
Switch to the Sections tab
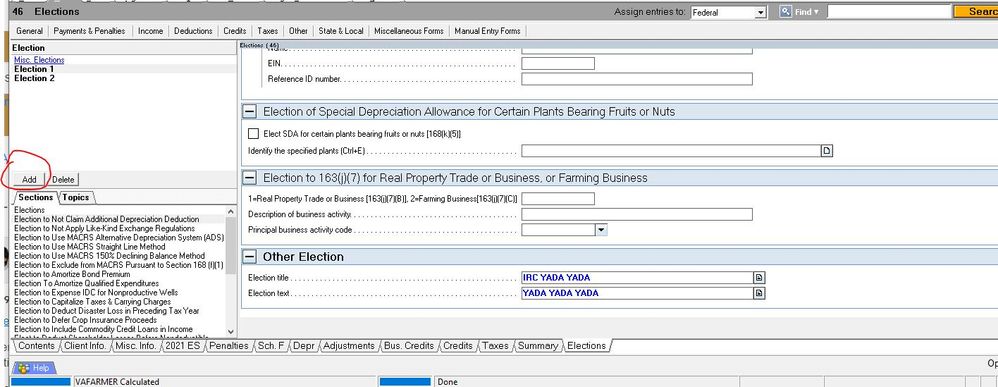[x=36, y=197]
